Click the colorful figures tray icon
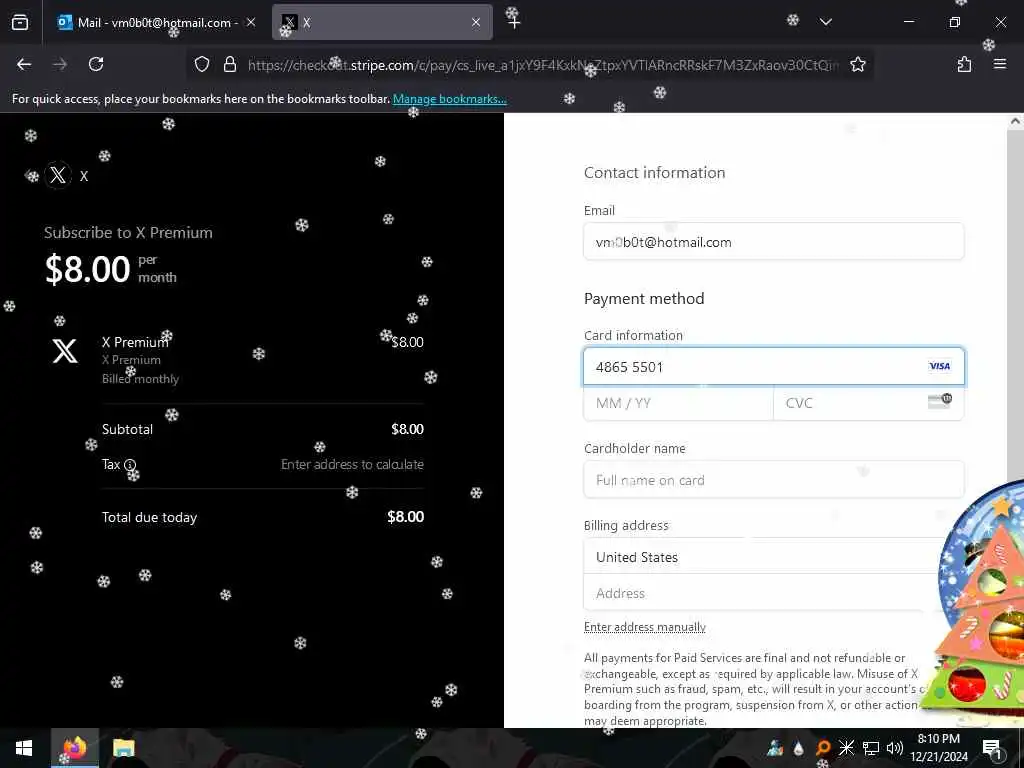1024x768 pixels. click(x=775, y=748)
